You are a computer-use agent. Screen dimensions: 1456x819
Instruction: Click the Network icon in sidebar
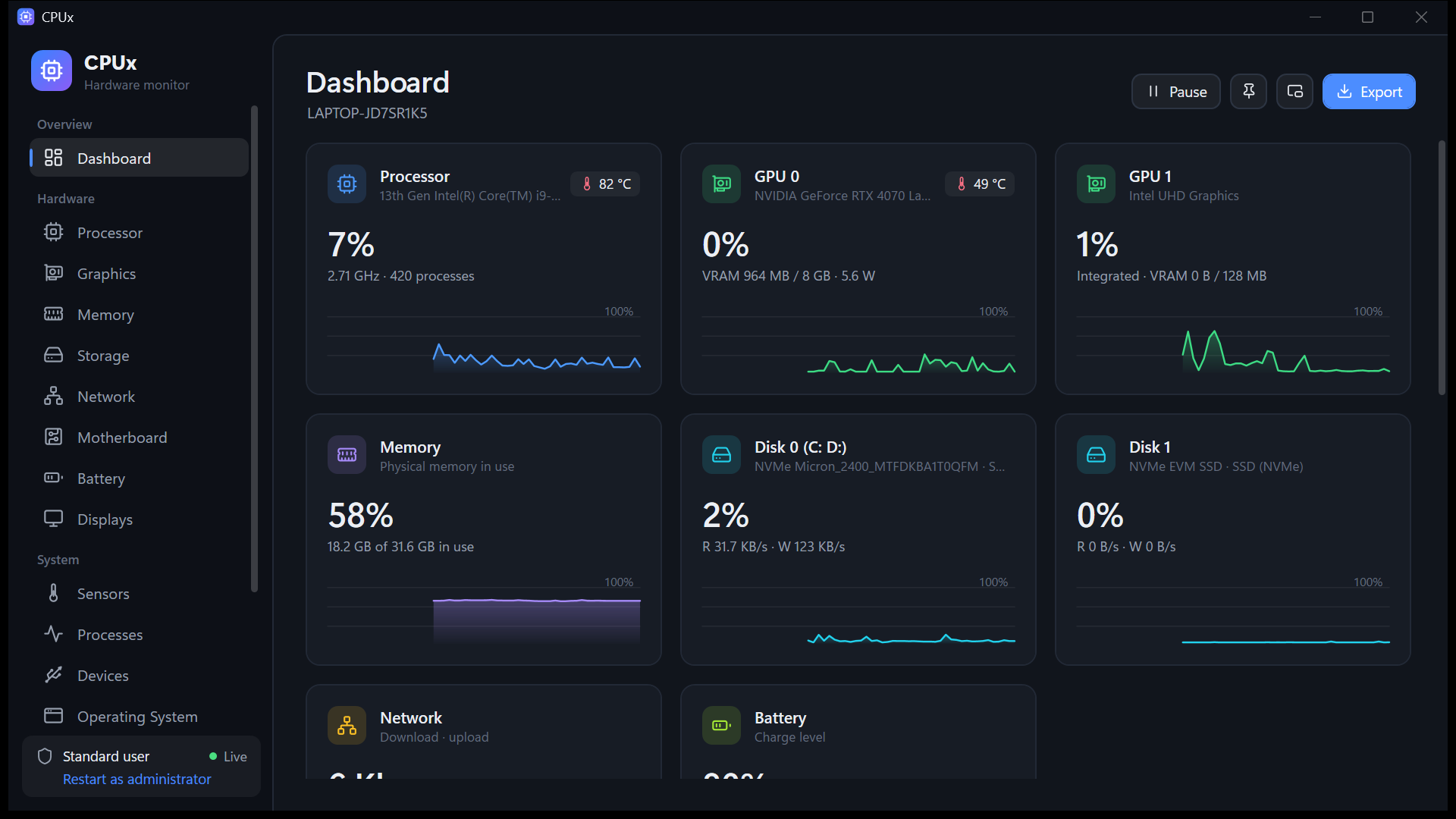click(x=53, y=396)
